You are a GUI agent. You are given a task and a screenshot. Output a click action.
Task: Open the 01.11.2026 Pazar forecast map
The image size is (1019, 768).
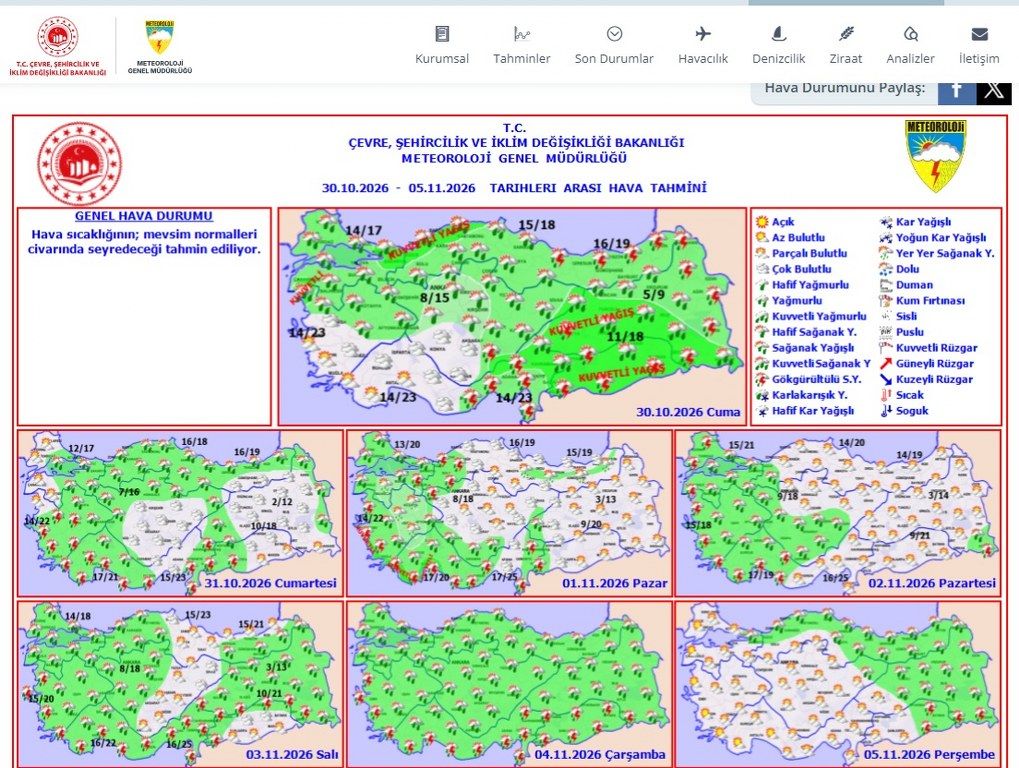(509, 513)
